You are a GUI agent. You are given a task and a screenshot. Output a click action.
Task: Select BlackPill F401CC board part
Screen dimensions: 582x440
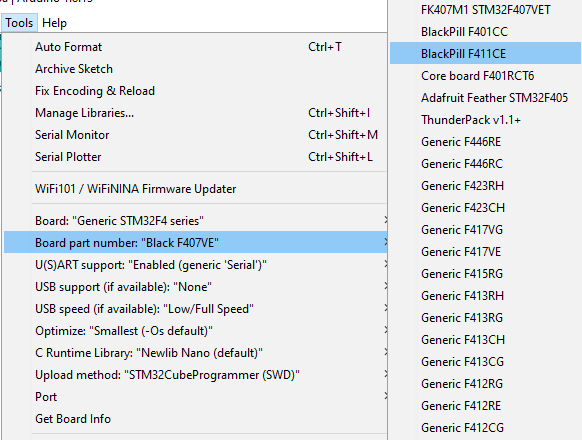pos(485,32)
